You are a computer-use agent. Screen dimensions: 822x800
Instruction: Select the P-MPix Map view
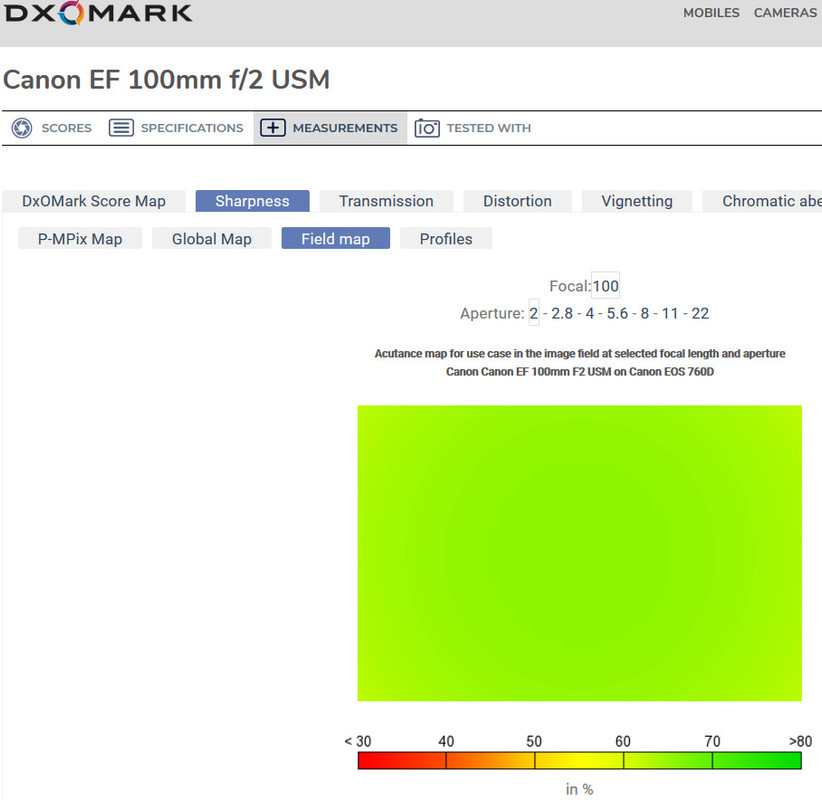point(80,239)
